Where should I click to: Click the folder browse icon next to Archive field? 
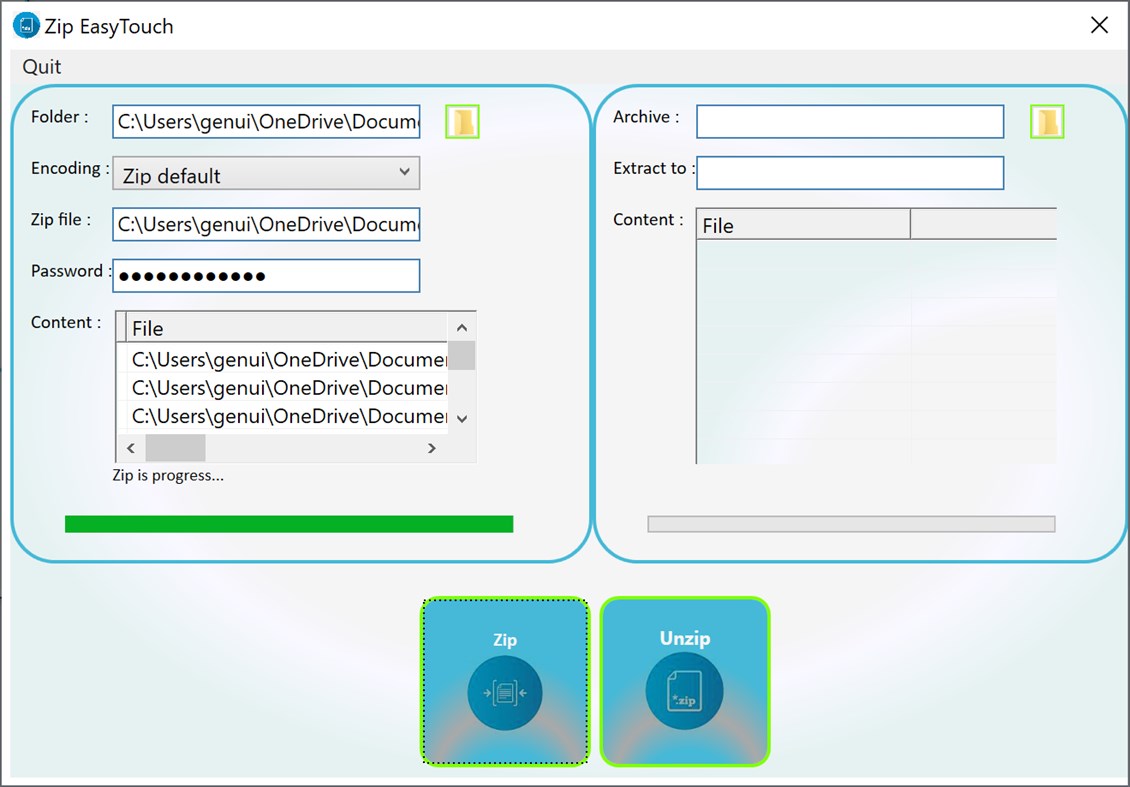[1047, 121]
